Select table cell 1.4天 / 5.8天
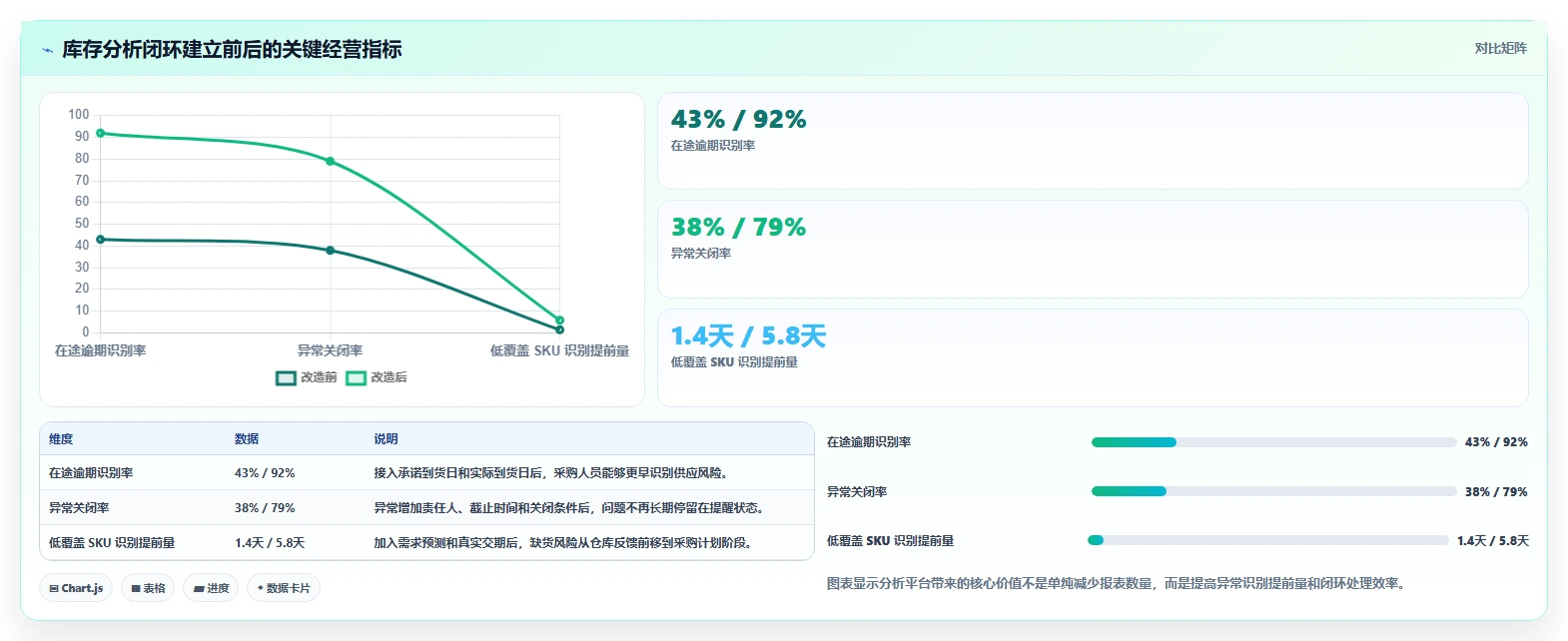The width and height of the screenshot is (1568, 641). pyautogui.click(x=270, y=543)
